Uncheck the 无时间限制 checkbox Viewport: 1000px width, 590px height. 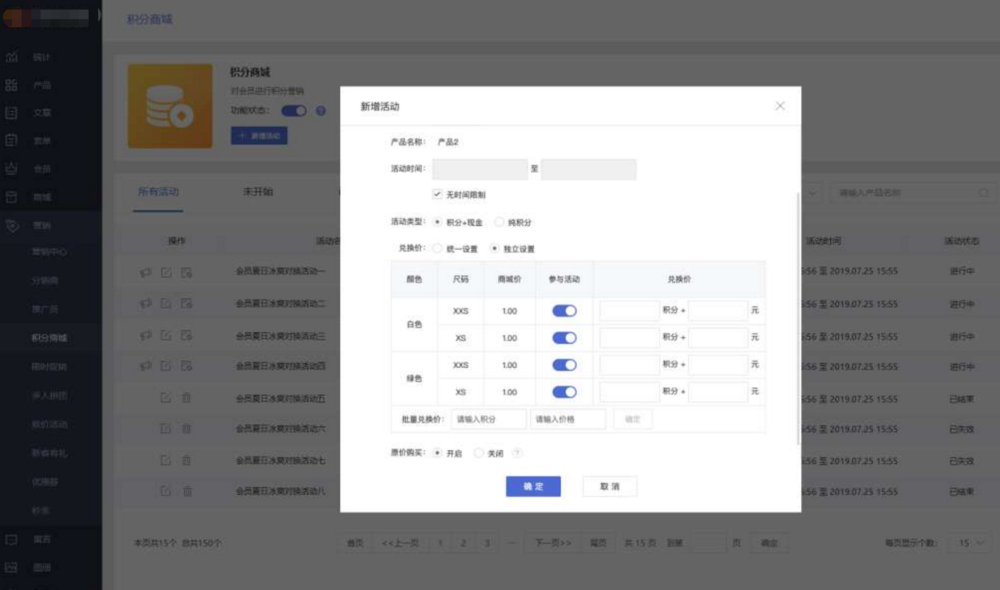pos(437,194)
